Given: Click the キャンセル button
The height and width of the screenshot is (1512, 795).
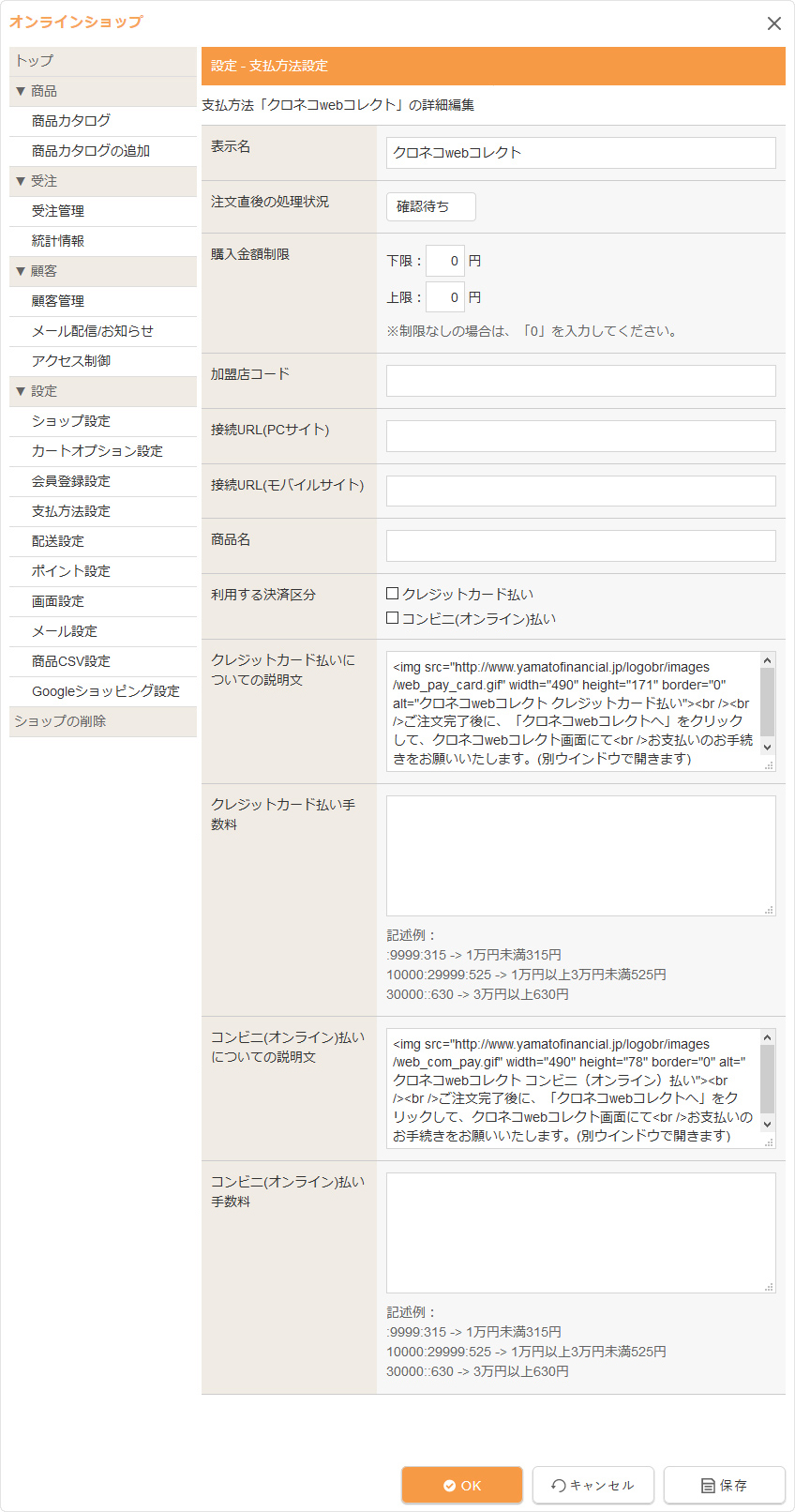Looking at the screenshot, I should pyautogui.click(x=592, y=1485).
